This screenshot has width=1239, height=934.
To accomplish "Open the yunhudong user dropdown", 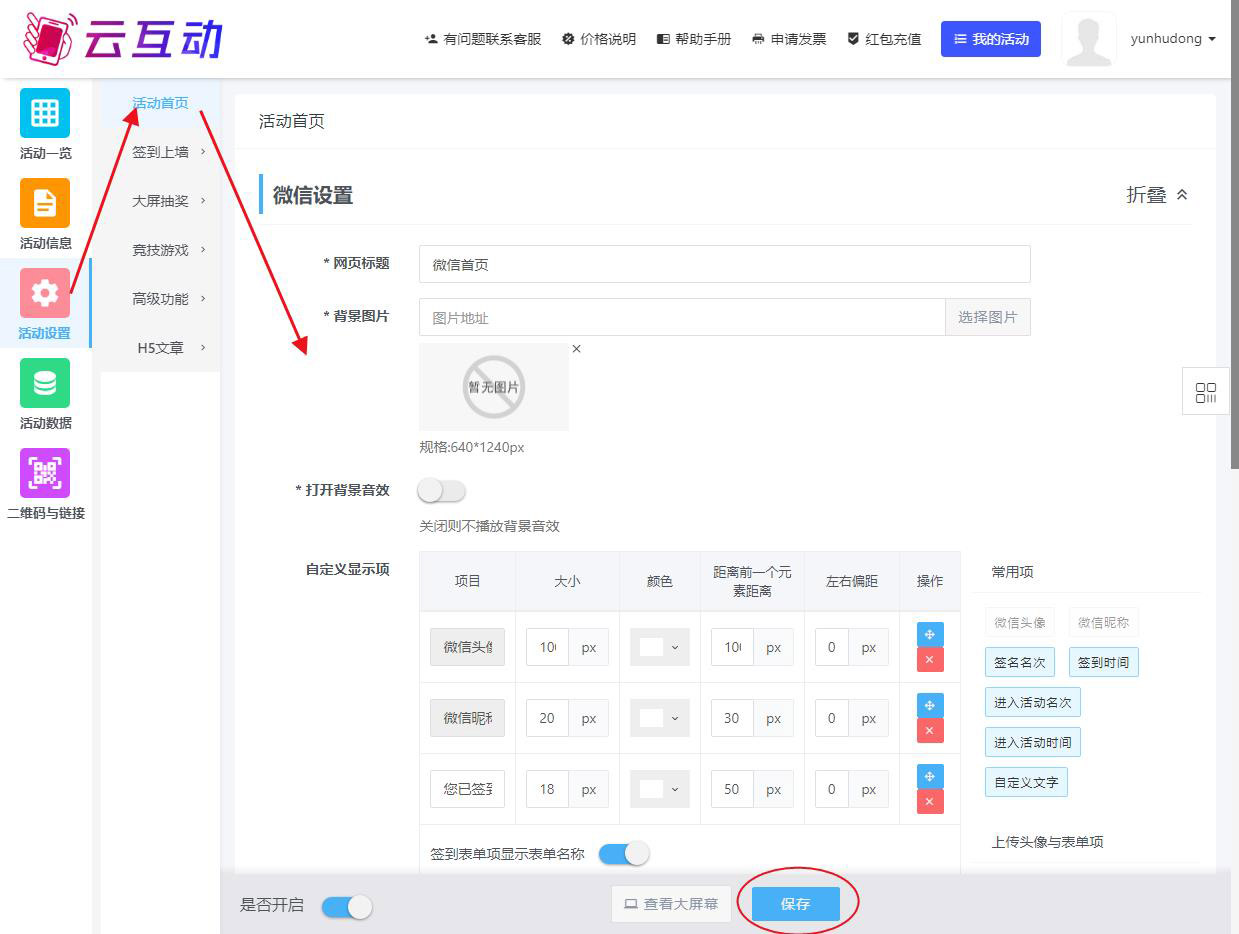I will coord(1172,39).
